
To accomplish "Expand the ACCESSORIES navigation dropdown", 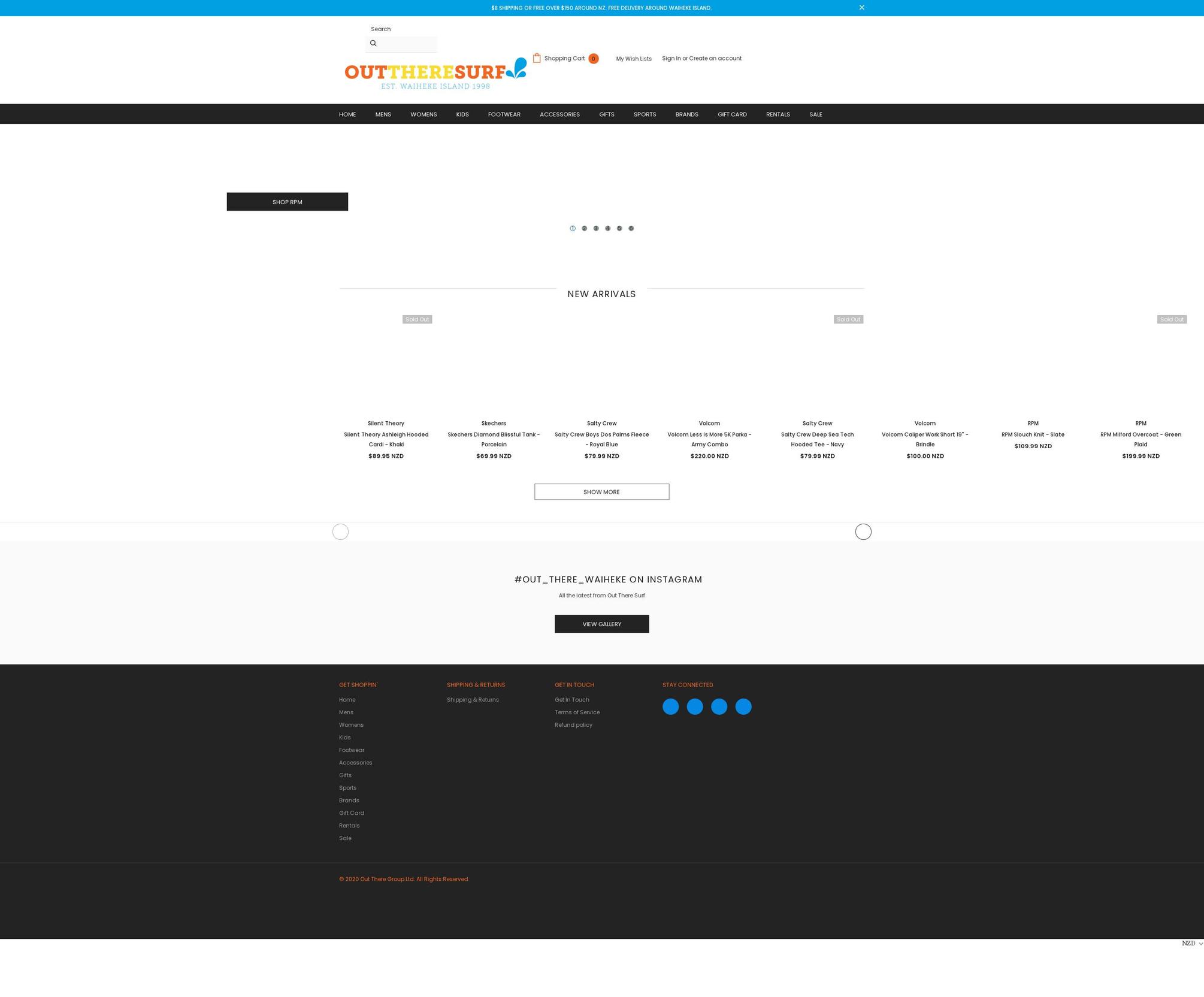I will coord(559,113).
